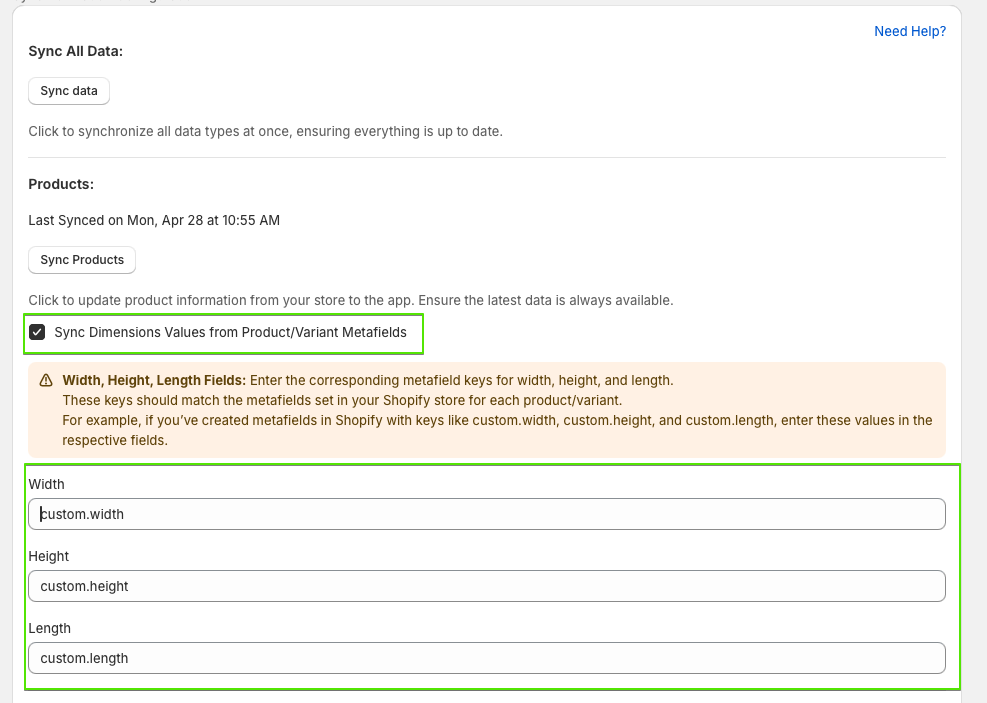Uncheck the Sync Dimensions Values checkbox
The height and width of the screenshot is (703, 987).
tap(37, 332)
